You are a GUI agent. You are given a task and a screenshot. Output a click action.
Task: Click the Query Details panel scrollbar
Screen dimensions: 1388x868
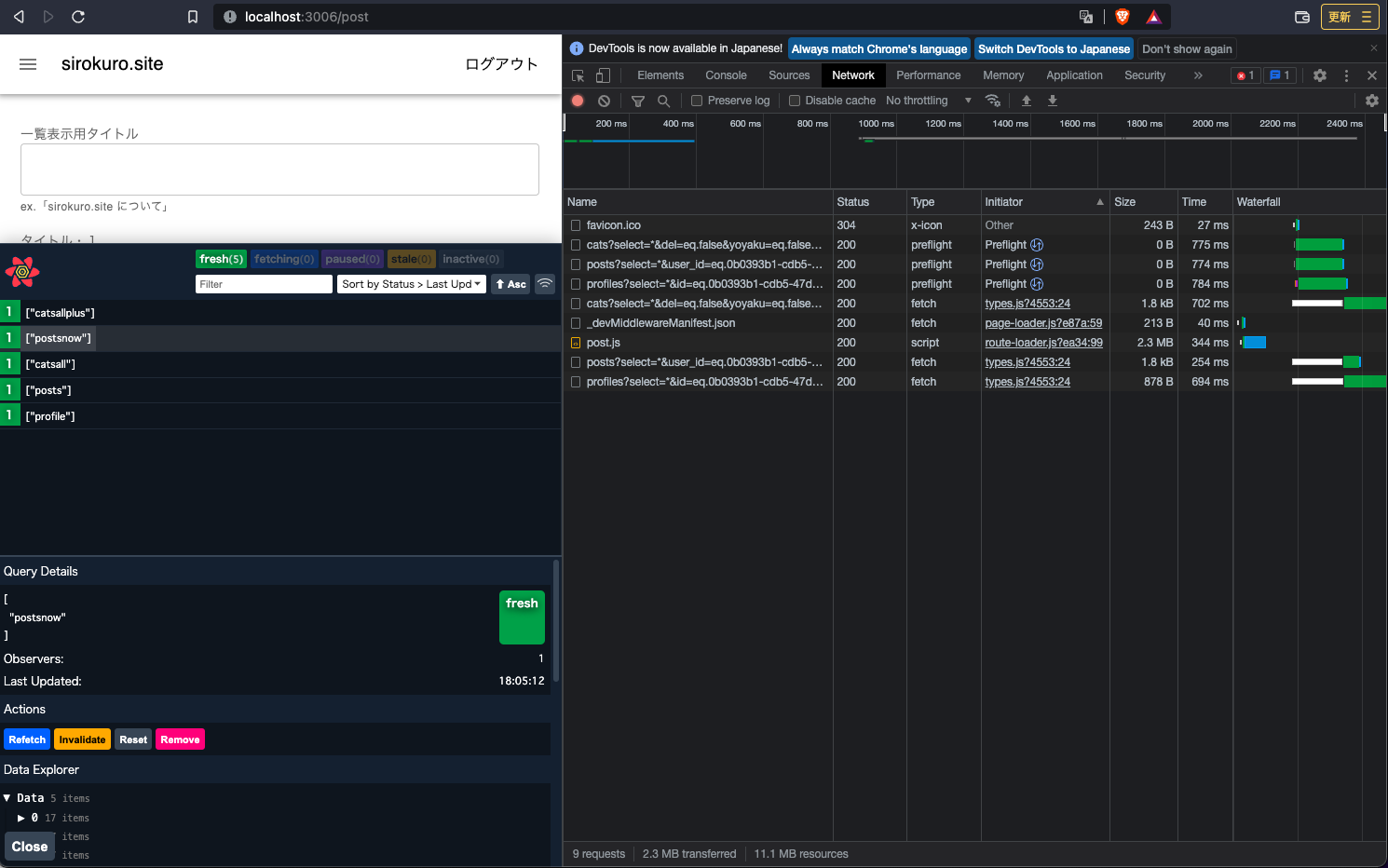(556, 621)
